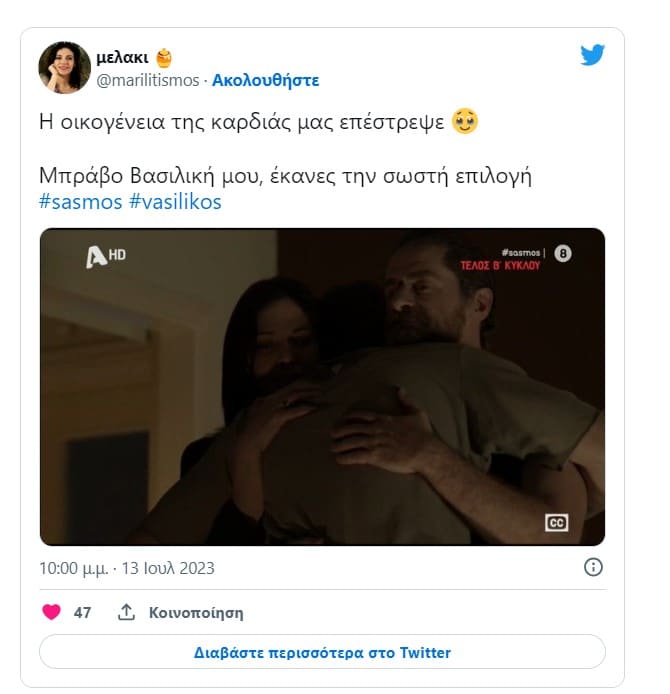Click the smiling emoji in the tweet text

465,121
